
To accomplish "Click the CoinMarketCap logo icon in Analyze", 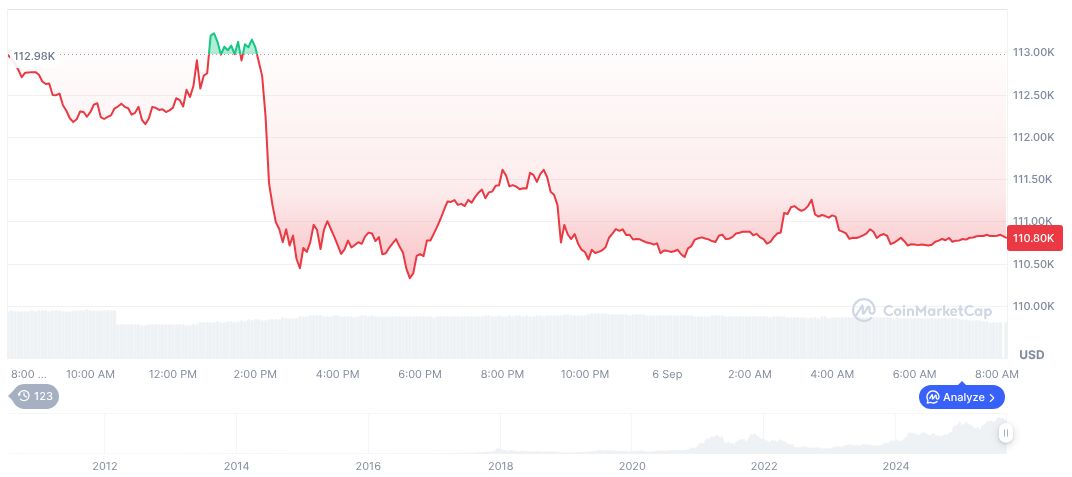I will coord(932,397).
